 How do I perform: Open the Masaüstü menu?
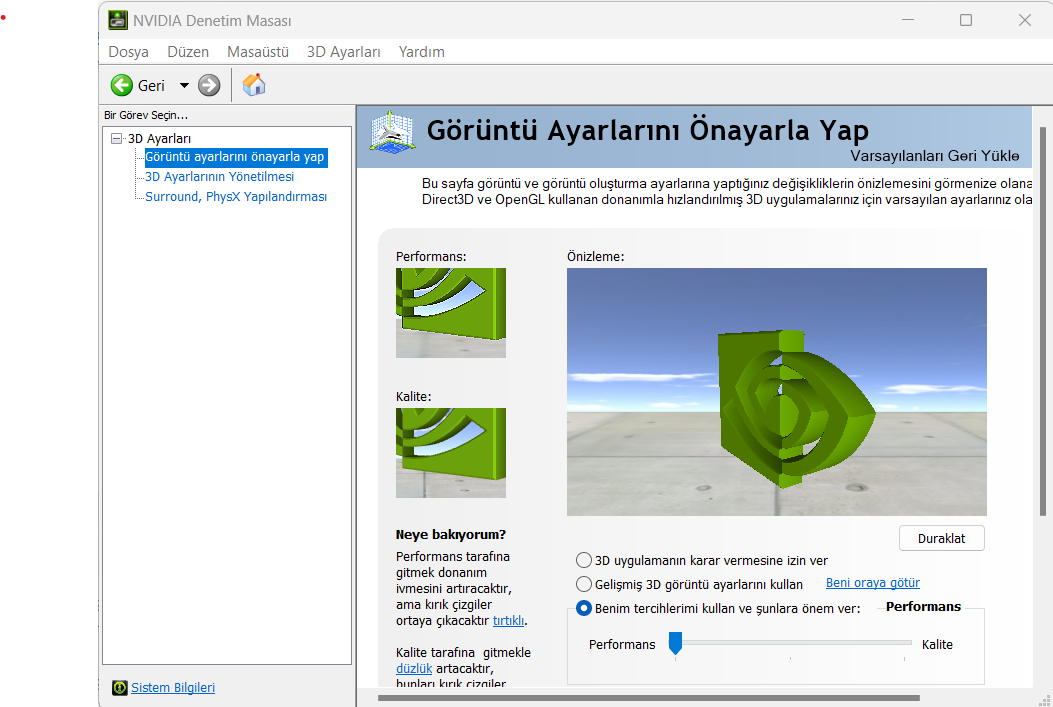point(258,52)
